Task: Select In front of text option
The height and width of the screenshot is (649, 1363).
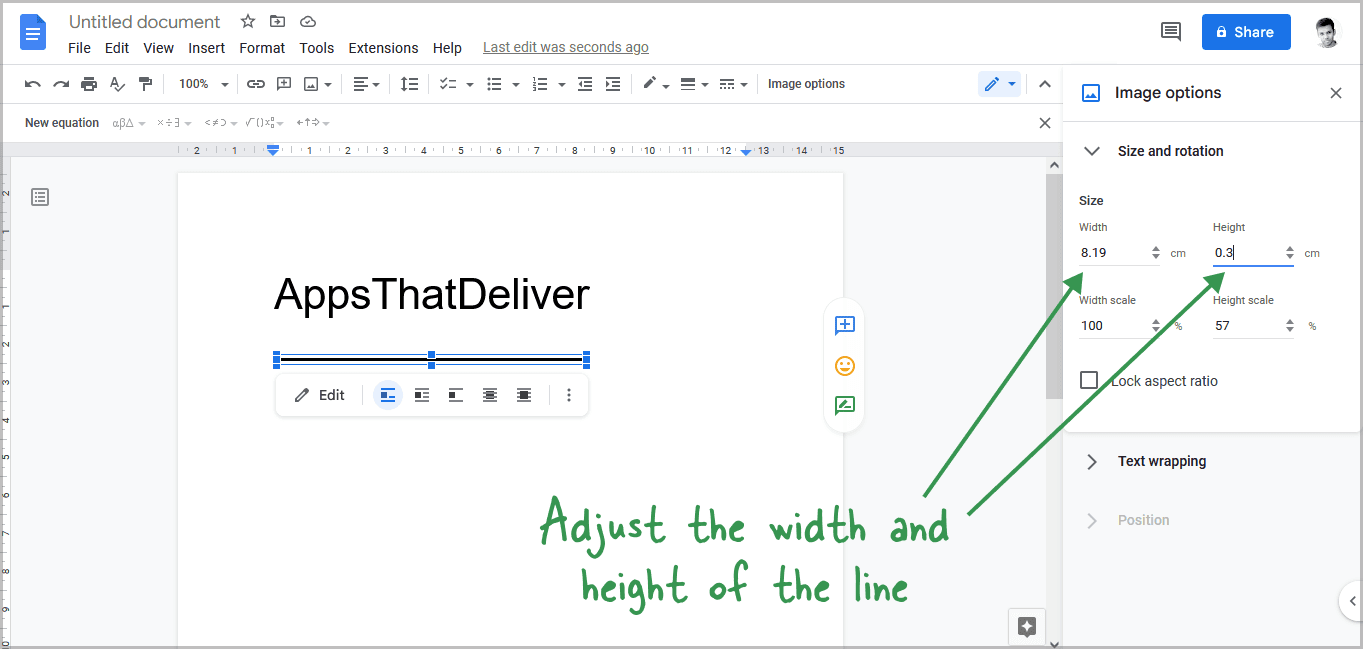Action: click(x=524, y=395)
